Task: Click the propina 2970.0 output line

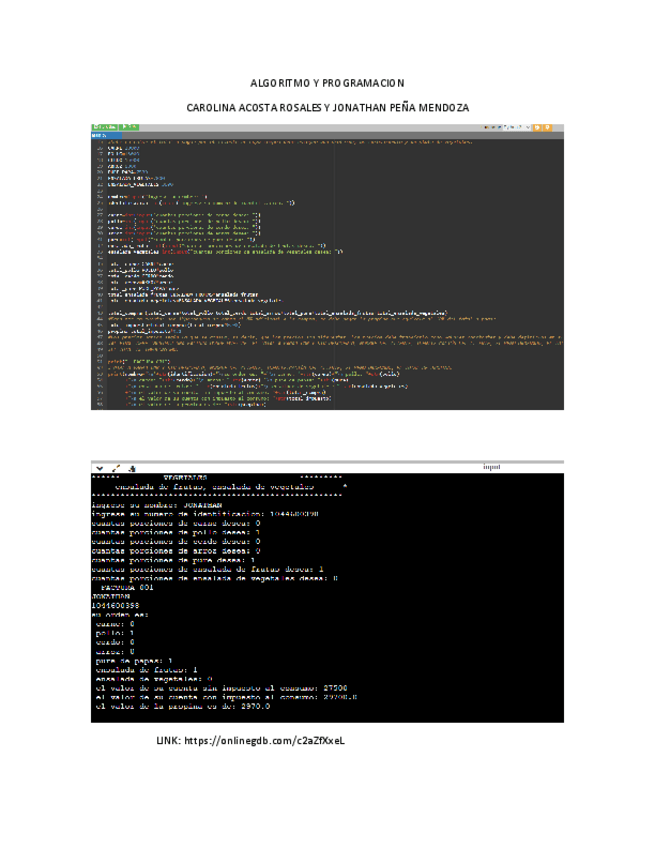Action: [183, 706]
